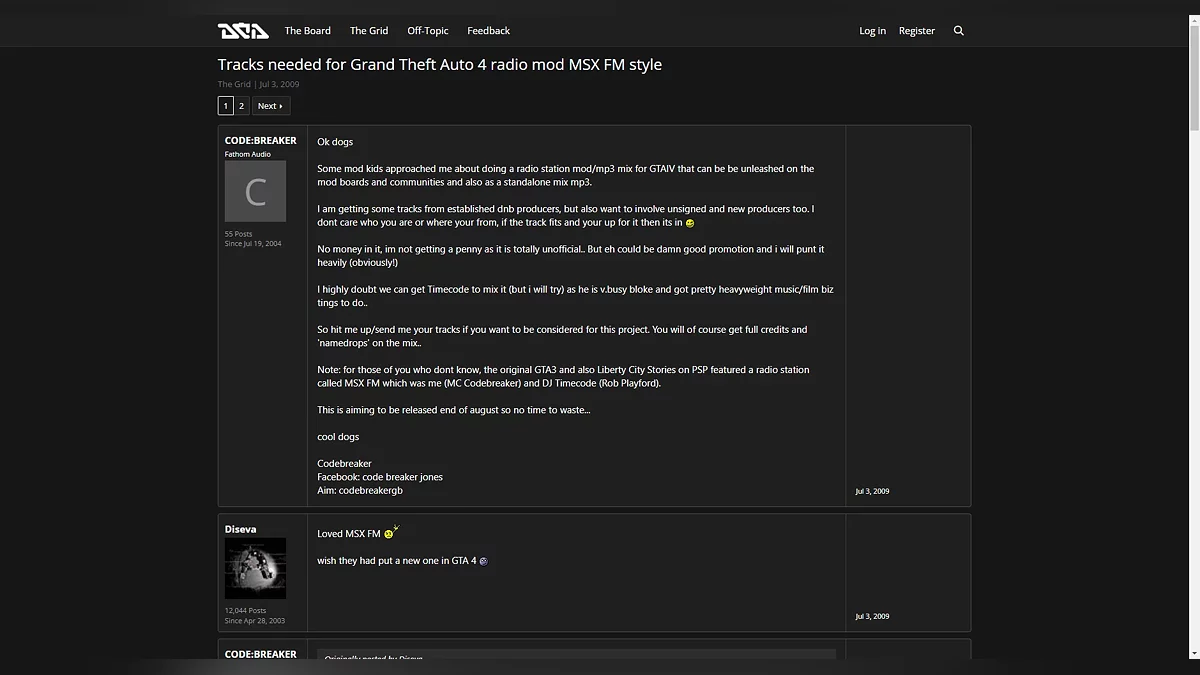The image size is (1200, 675).
Task: Click the smiley emoji after 'Loved MSX FM'
Action: (391, 533)
